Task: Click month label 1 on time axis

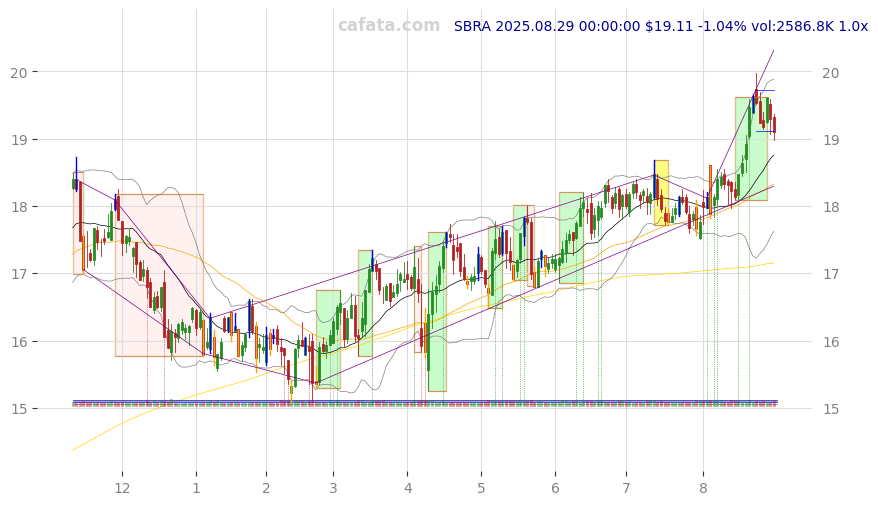Action: click(197, 488)
